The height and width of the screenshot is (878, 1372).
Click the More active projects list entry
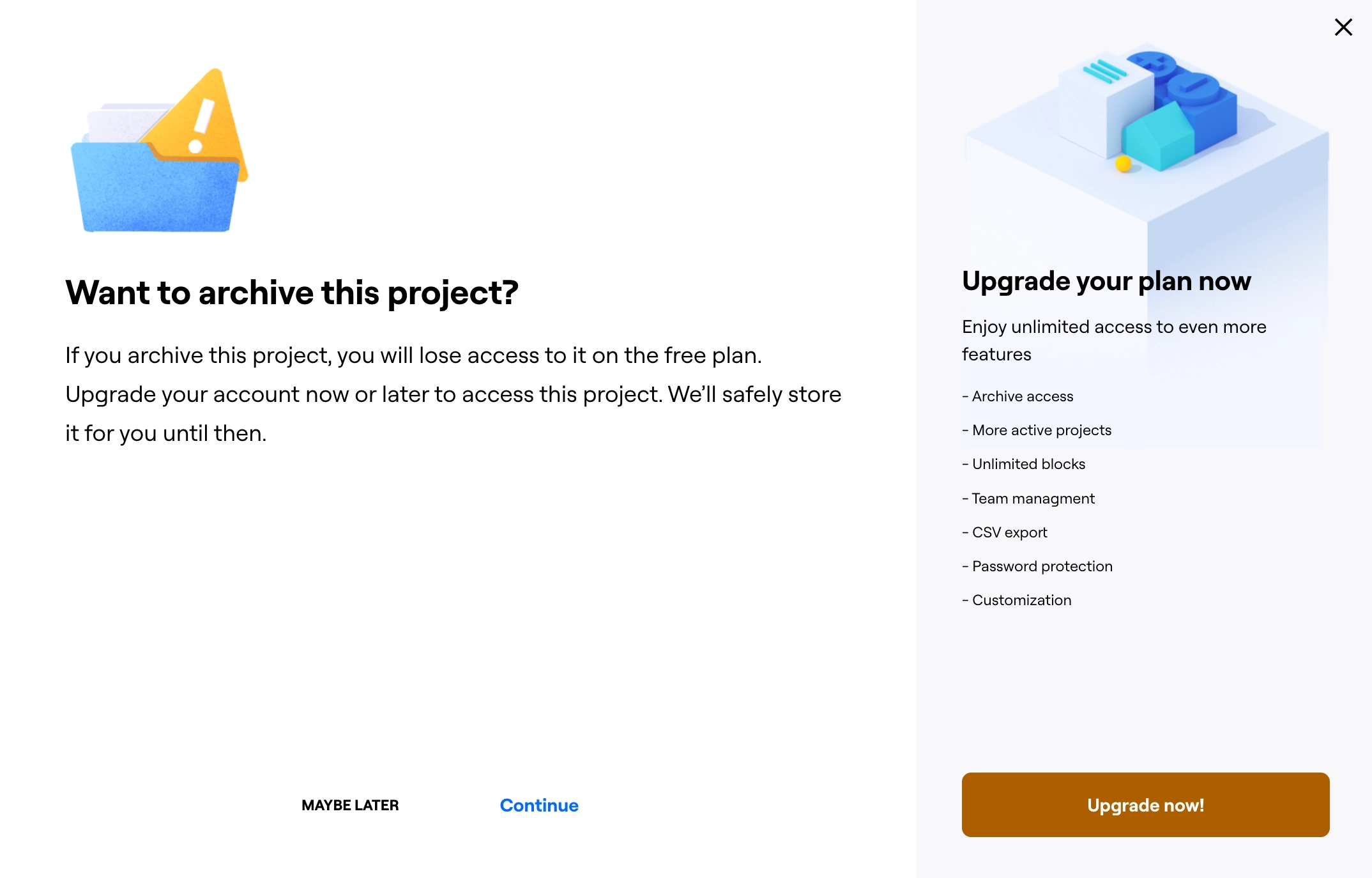tap(1036, 430)
